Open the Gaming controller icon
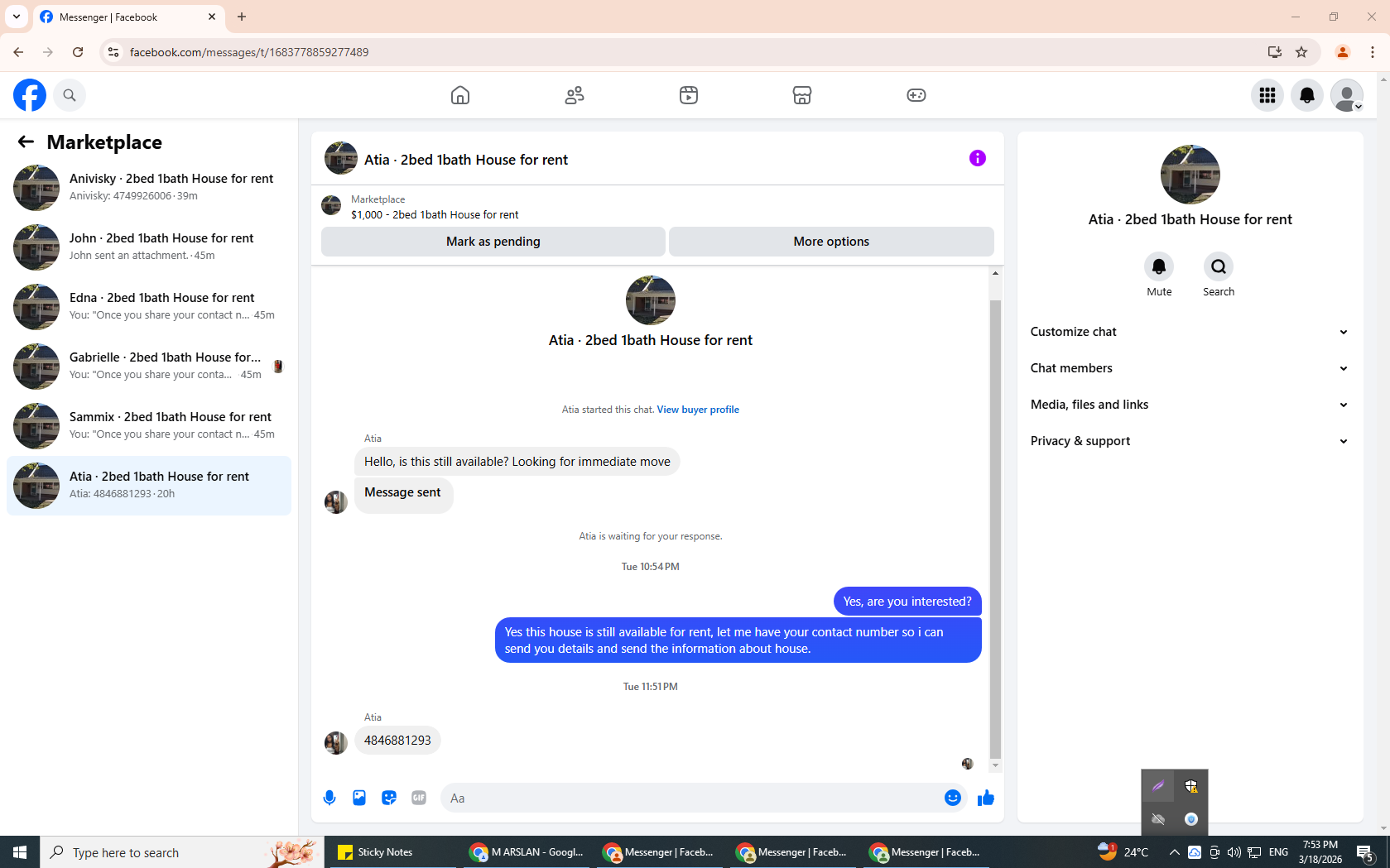This screenshot has width=1390, height=868. point(916,95)
